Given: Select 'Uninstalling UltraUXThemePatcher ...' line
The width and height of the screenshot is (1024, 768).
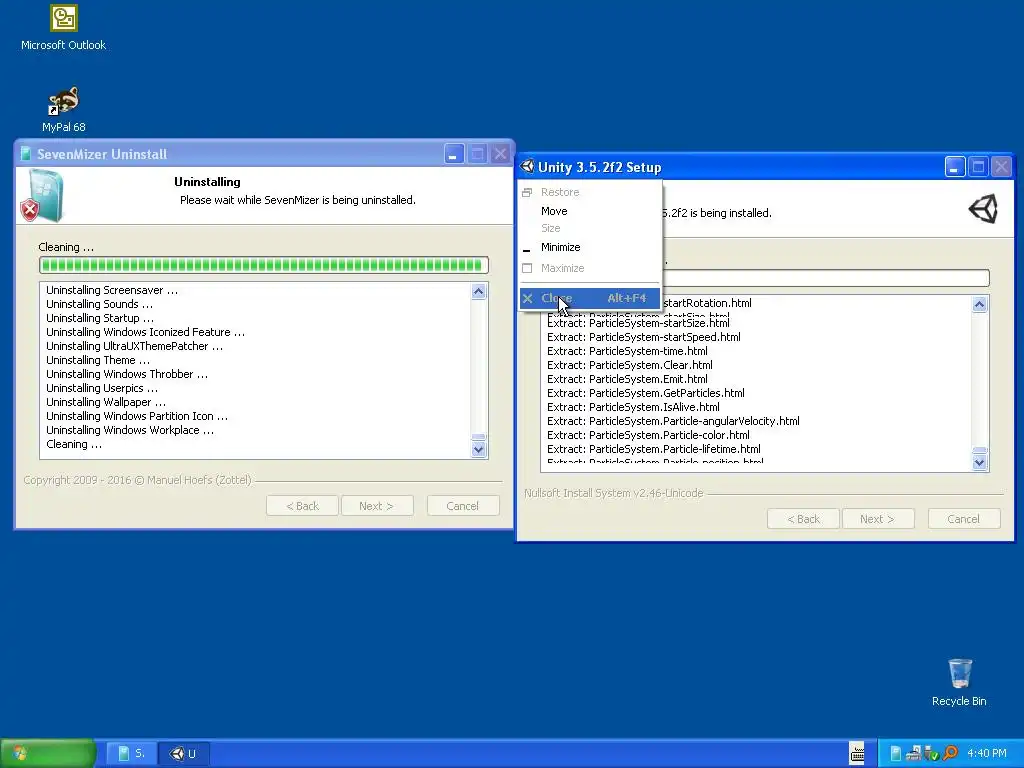Looking at the screenshot, I should (135, 346).
